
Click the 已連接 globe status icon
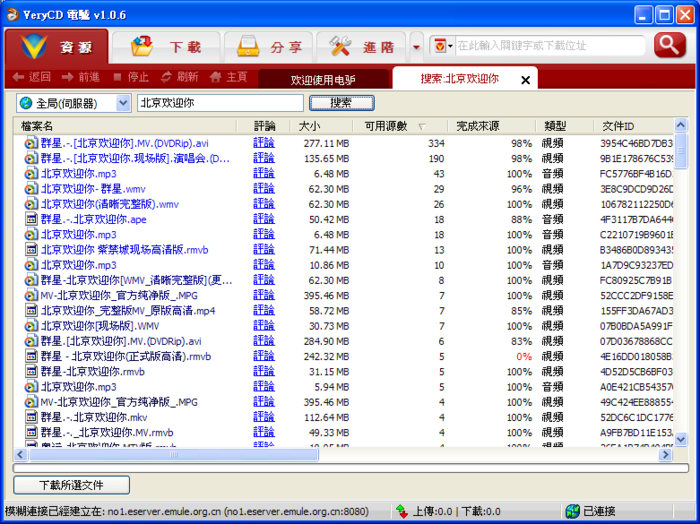pyautogui.click(x=572, y=511)
